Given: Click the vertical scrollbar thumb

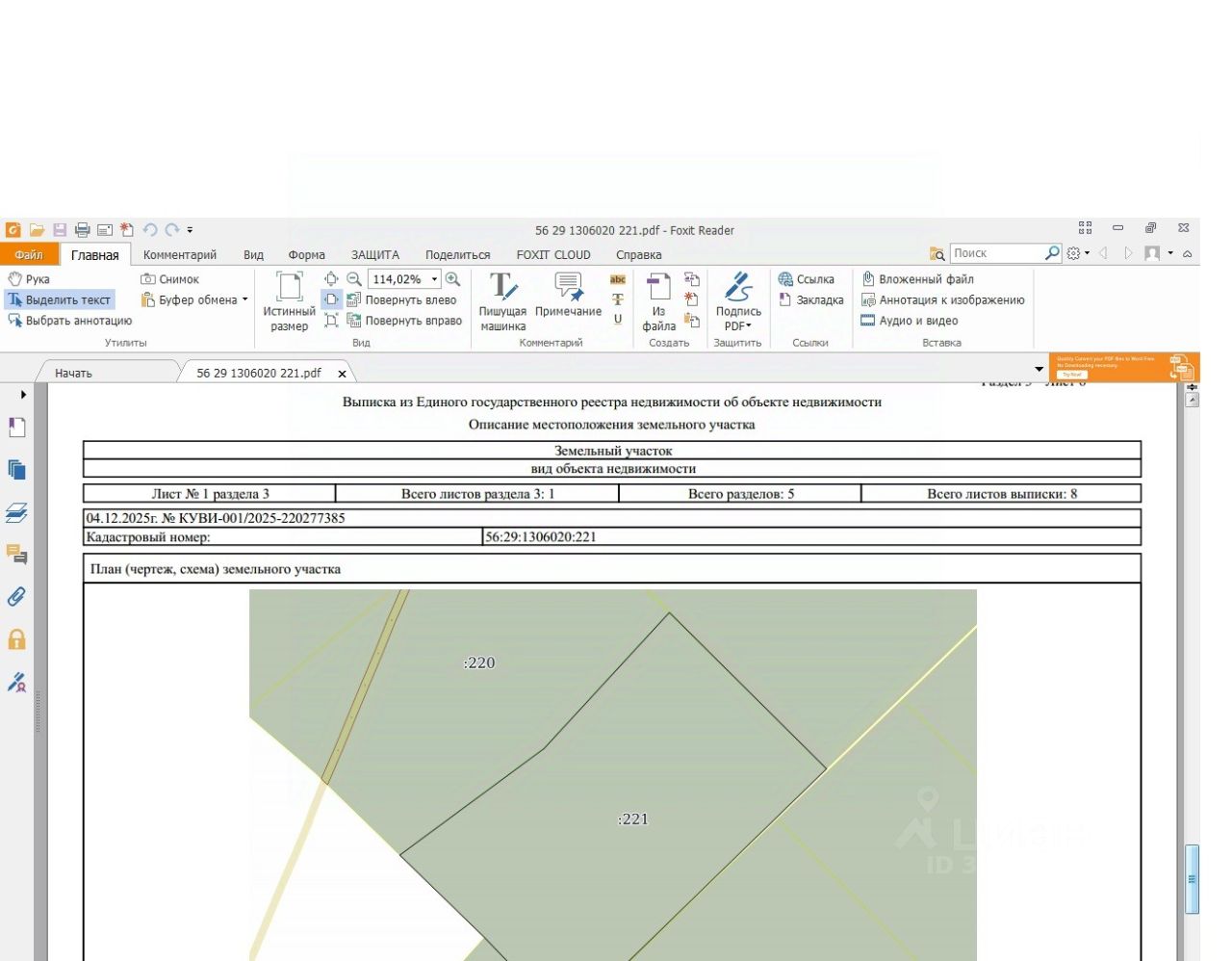Looking at the screenshot, I should pyautogui.click(x=1193, y=879).
